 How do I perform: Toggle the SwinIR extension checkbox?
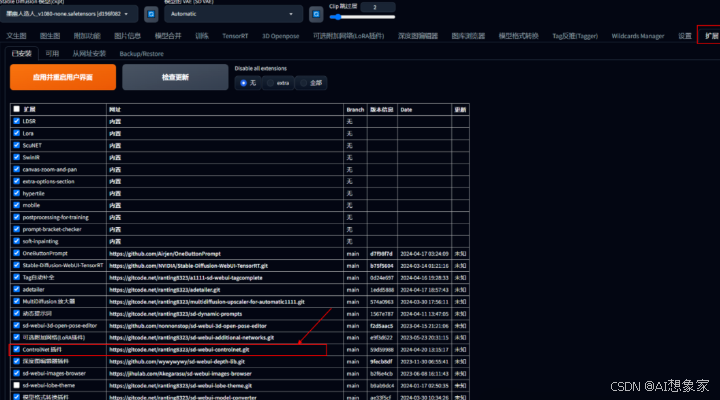click(17, 157)
